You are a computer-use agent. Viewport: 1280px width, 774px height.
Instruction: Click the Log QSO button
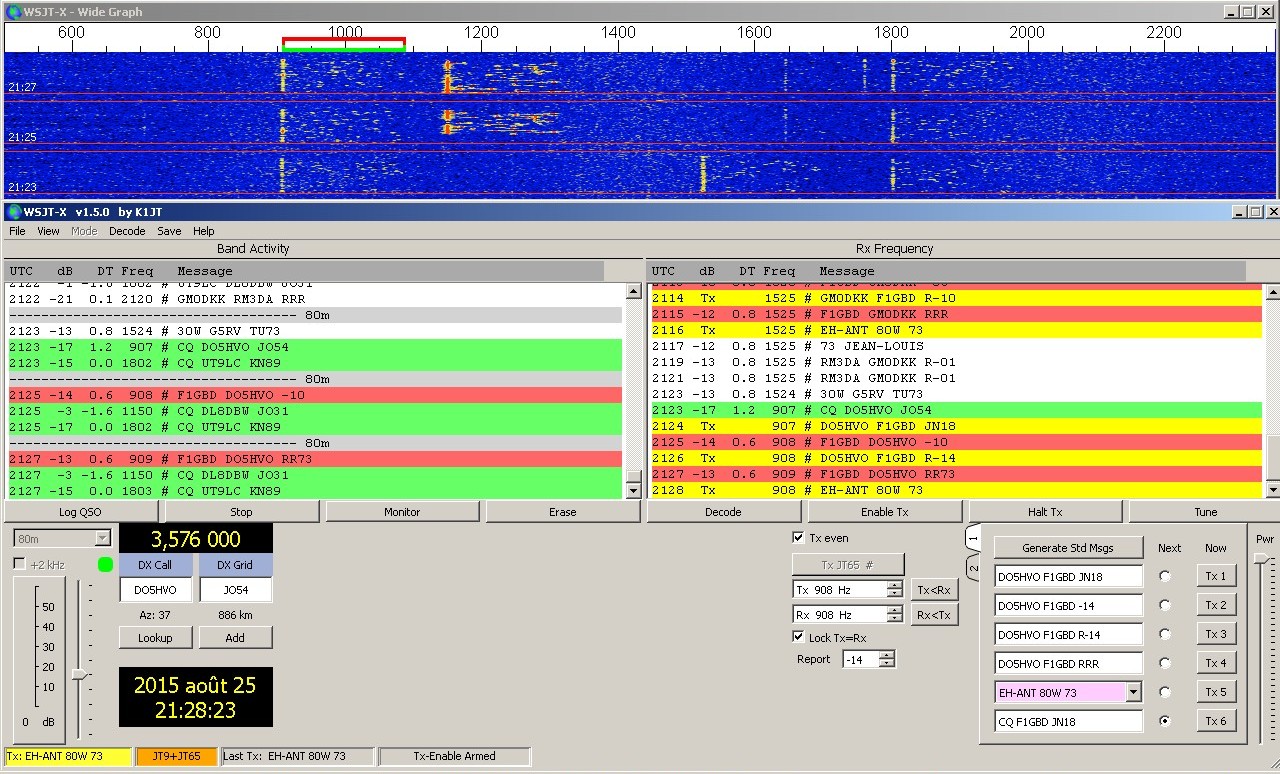click(81, 512)
